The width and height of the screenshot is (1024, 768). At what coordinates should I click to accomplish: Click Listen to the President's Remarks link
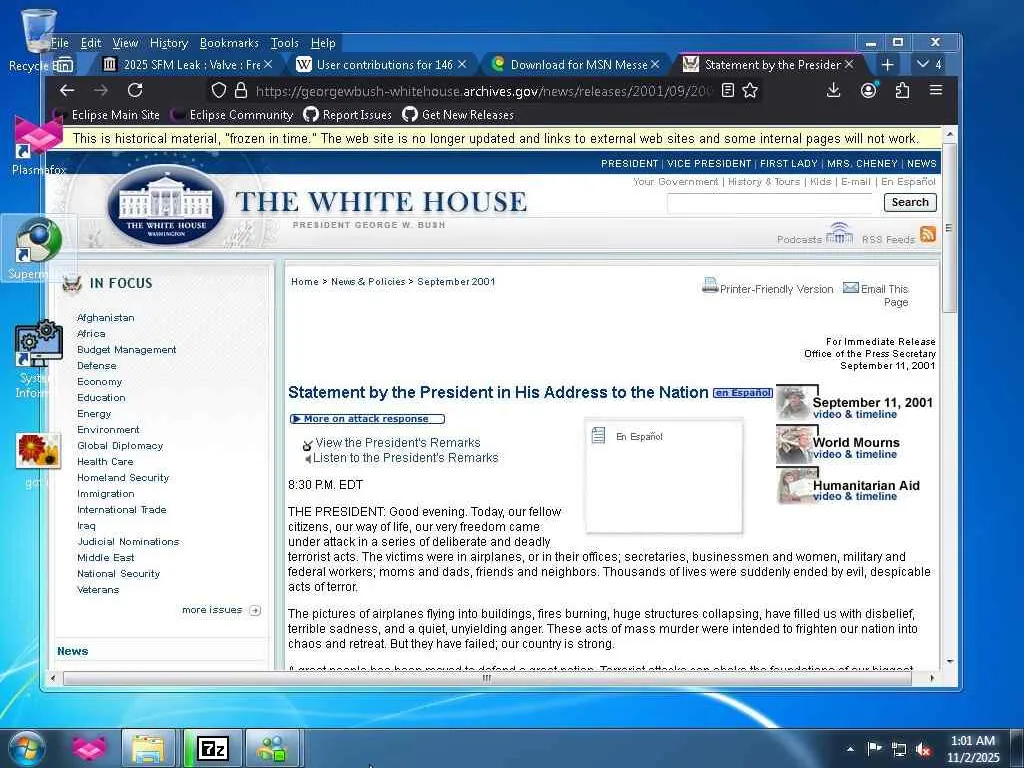tap(405, 458)
